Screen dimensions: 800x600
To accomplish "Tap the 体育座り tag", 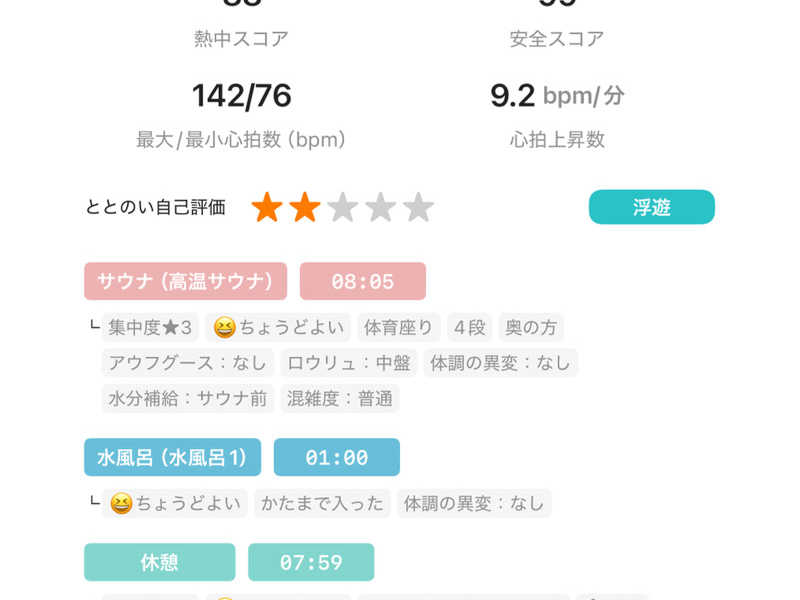I will coord(398,327).
